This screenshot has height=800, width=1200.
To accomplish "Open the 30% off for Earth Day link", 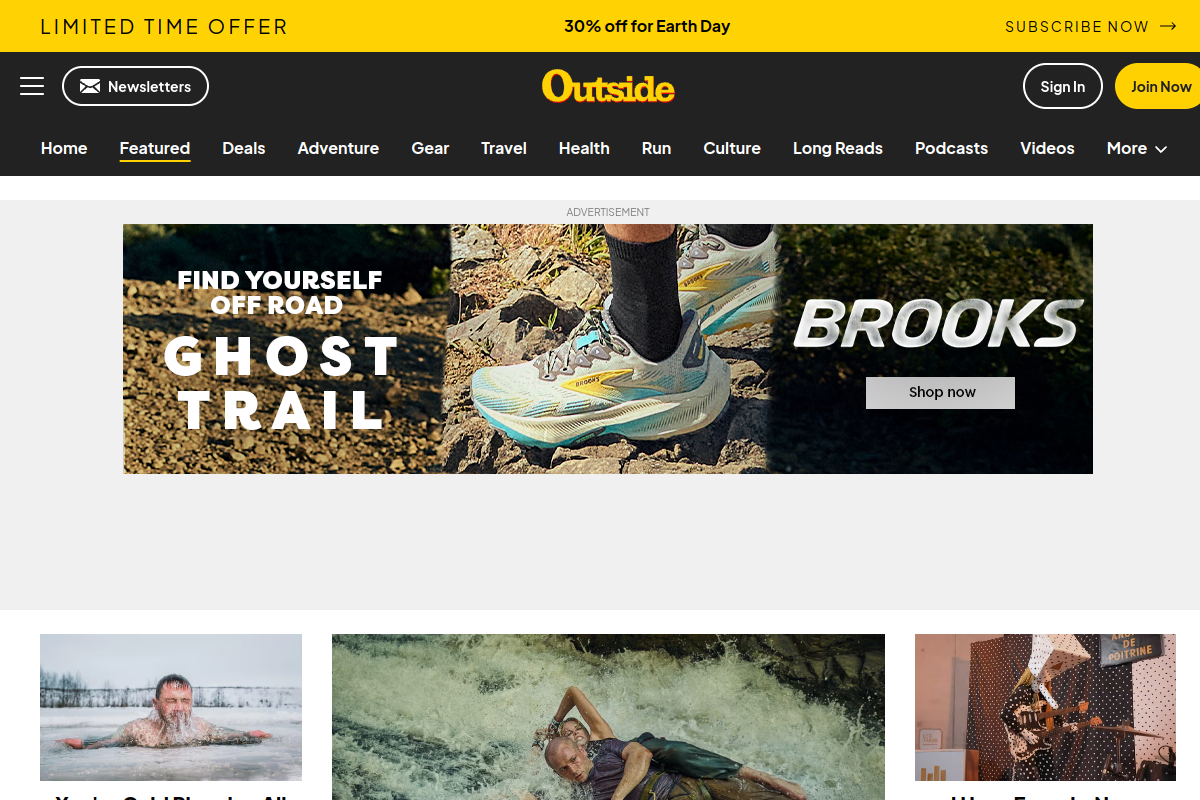I will click(x=647, y=26).
